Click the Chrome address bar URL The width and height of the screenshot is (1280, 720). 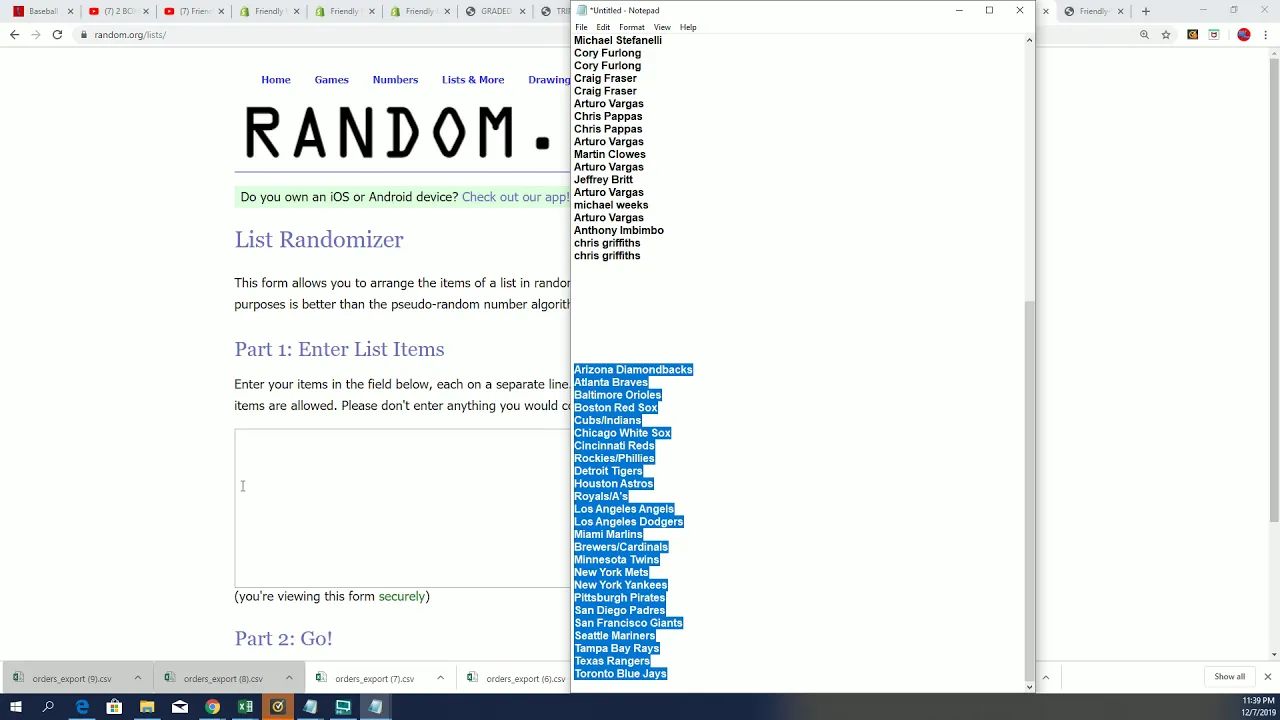pos(130,35)
